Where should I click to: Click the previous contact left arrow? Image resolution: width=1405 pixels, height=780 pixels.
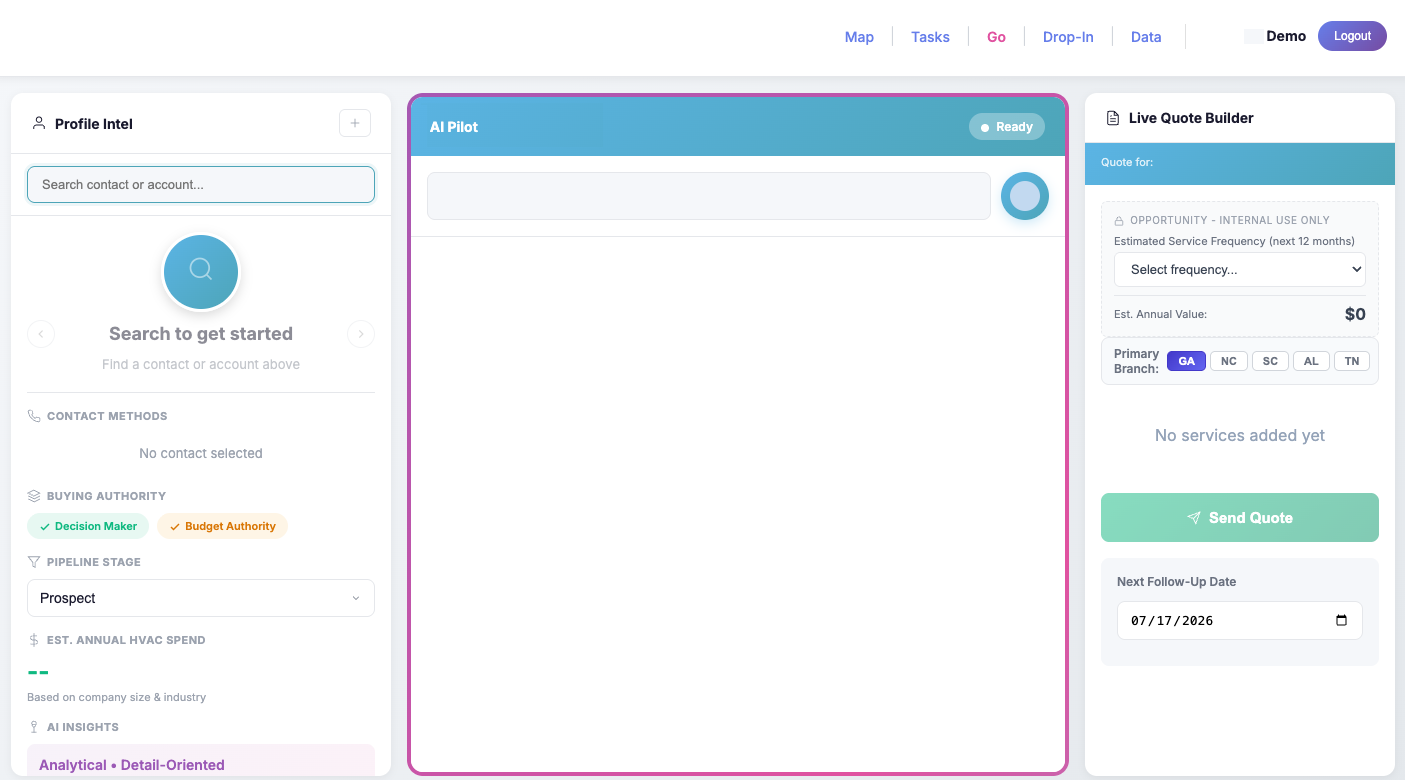click(41, 334)
